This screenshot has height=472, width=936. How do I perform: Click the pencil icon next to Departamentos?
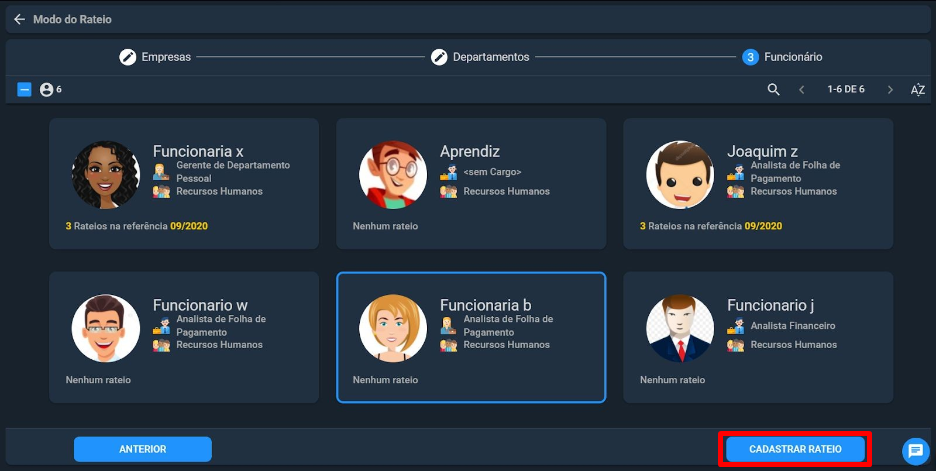pyautogui.click(x=439, y=57)
